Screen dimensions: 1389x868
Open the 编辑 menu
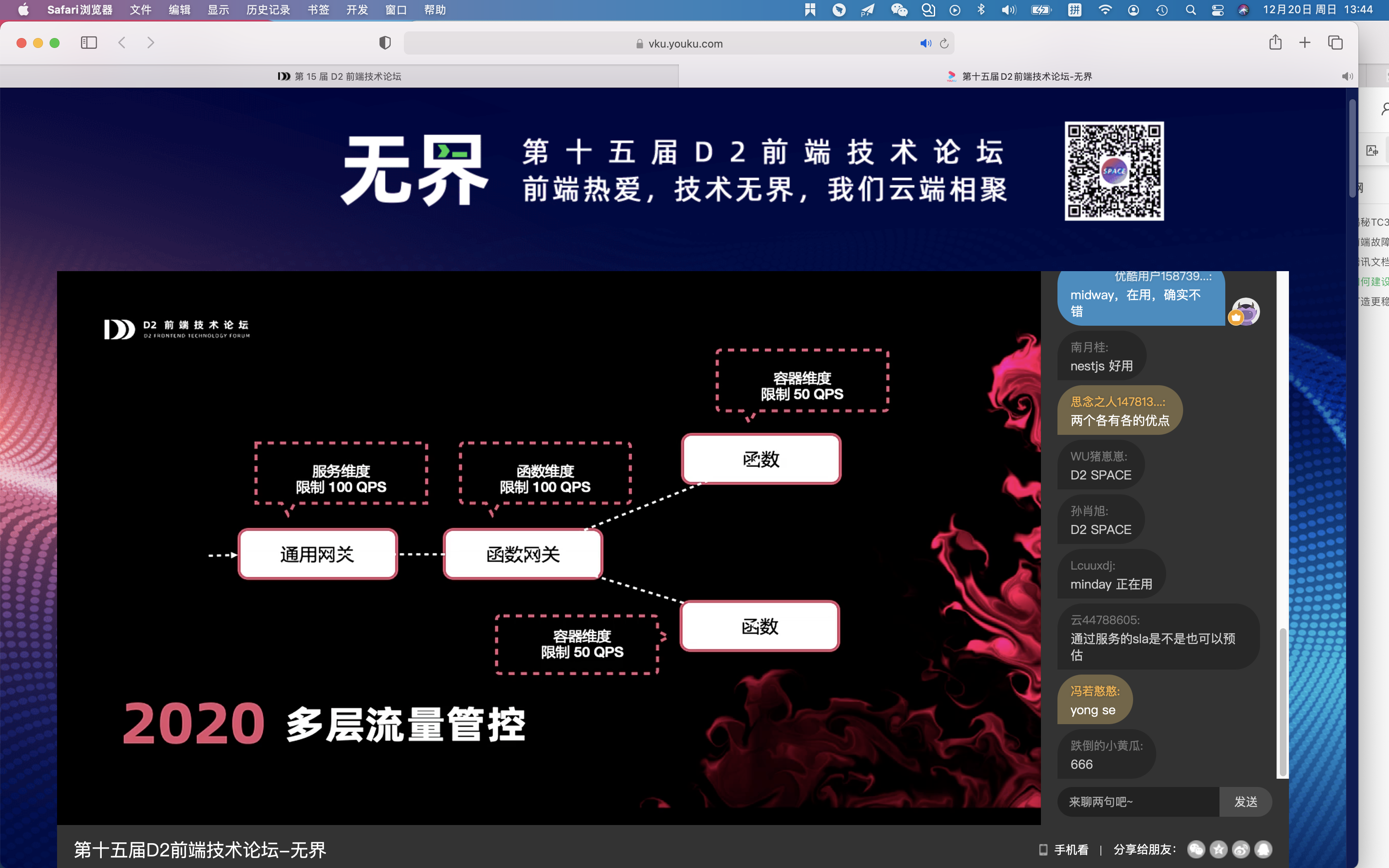[180, 10]
